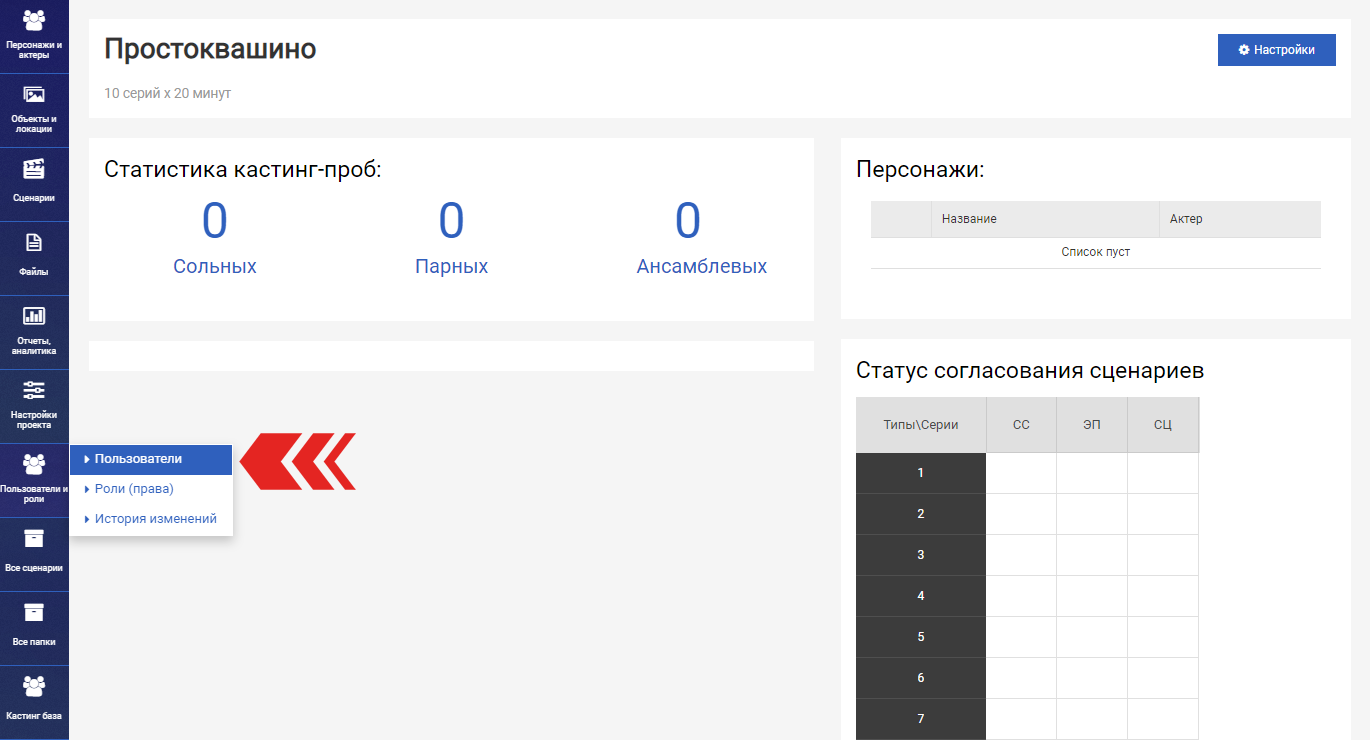Click the Название column header
Image resolution: width=1370 pixels, height=740 pixels.
(1045, 219)
